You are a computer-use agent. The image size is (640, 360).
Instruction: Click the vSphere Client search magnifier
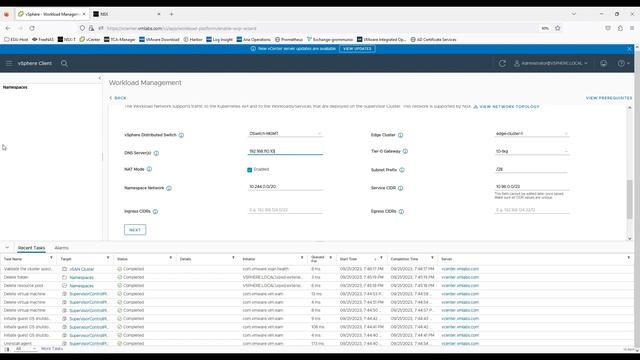(x=64, y=63)
